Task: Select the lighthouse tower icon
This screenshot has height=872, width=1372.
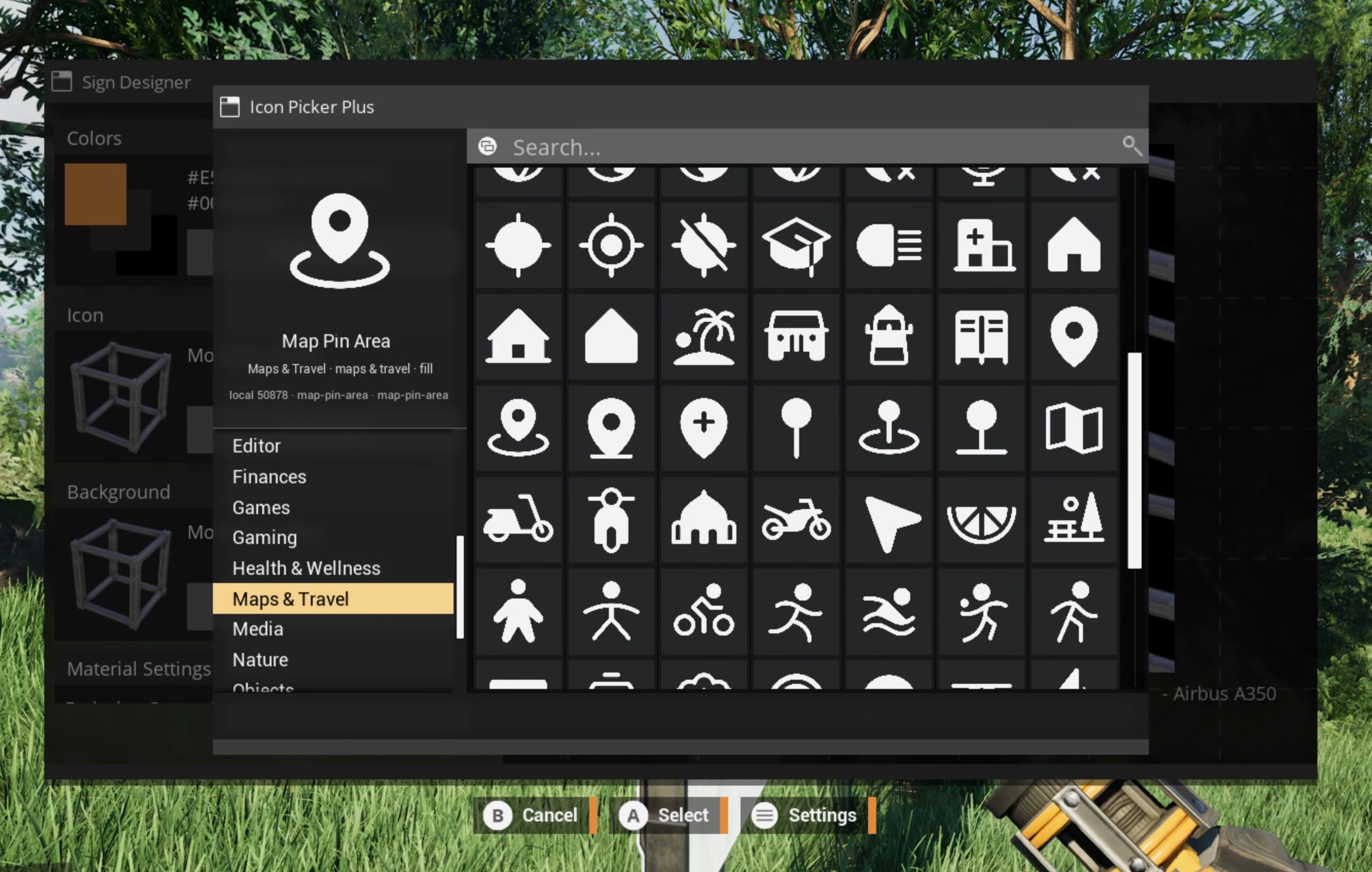Action: (x=889, y=335)
